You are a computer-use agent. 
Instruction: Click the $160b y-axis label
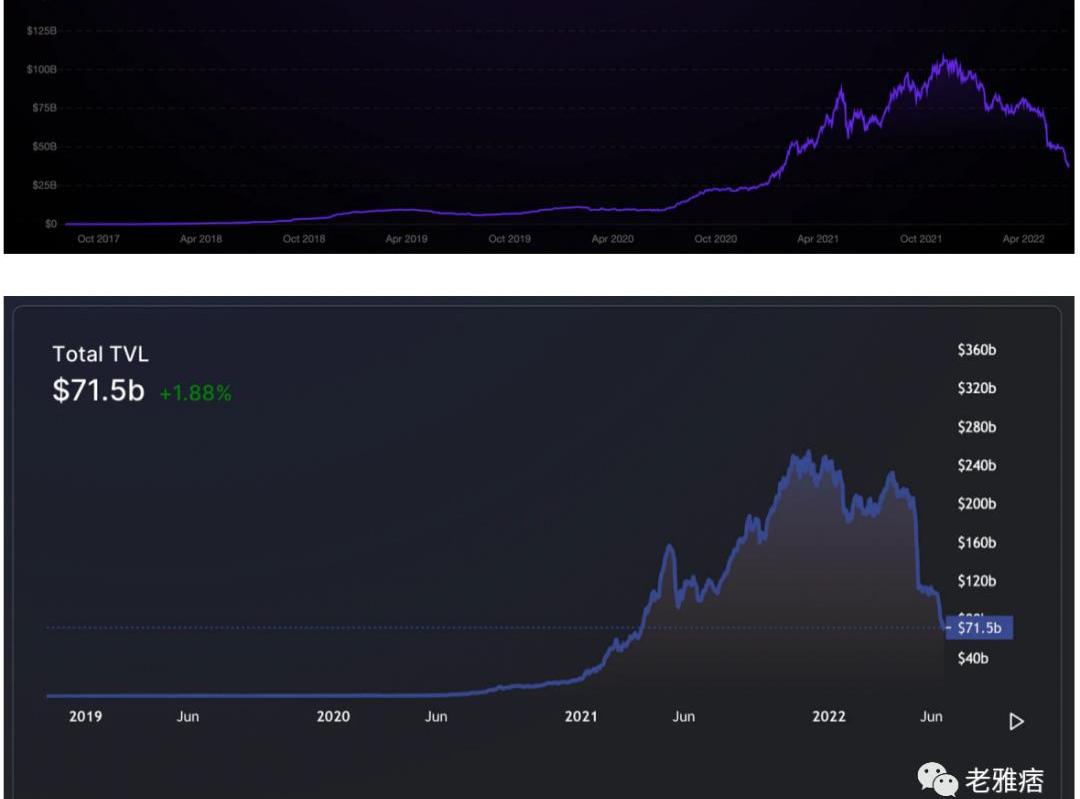click(x=976, y=542)
